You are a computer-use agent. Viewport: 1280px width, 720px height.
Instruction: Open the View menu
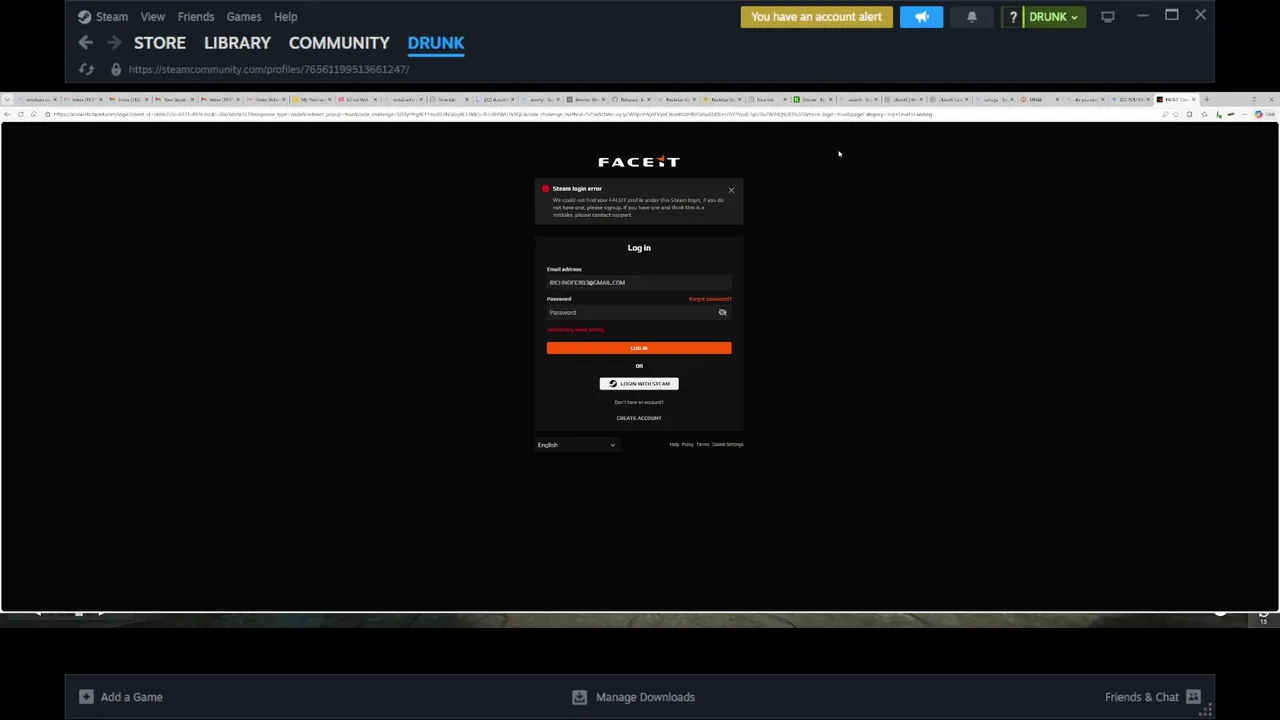tap(153, 17)
